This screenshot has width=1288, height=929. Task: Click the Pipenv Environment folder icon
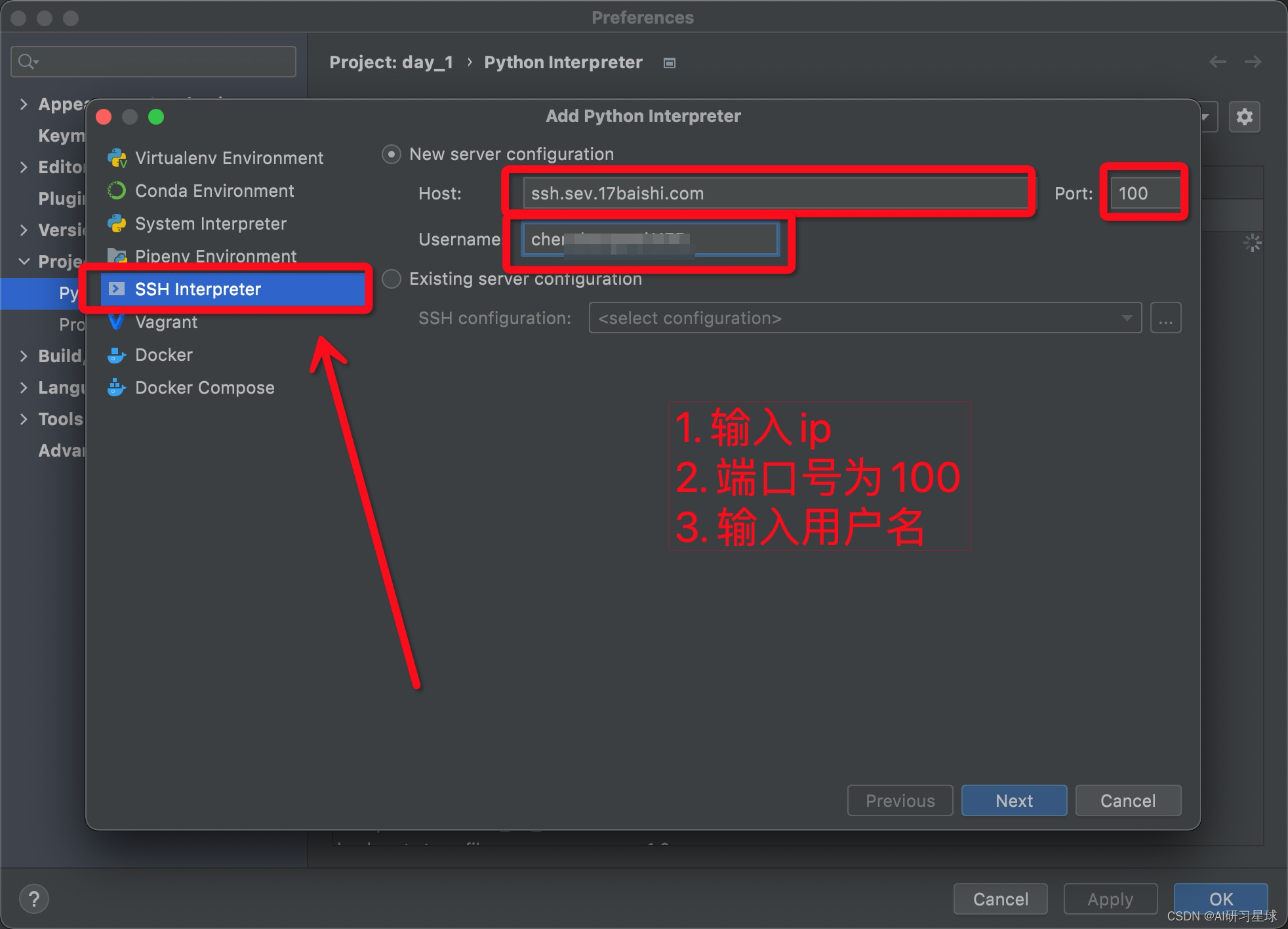(117, 256)
